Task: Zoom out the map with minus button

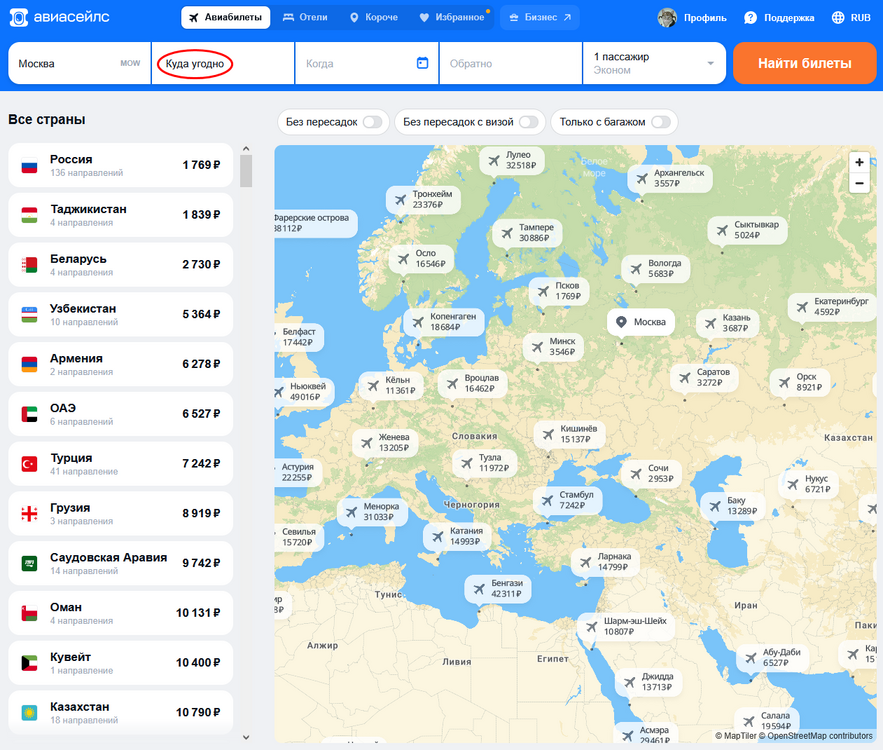Action: coord(859,183)
